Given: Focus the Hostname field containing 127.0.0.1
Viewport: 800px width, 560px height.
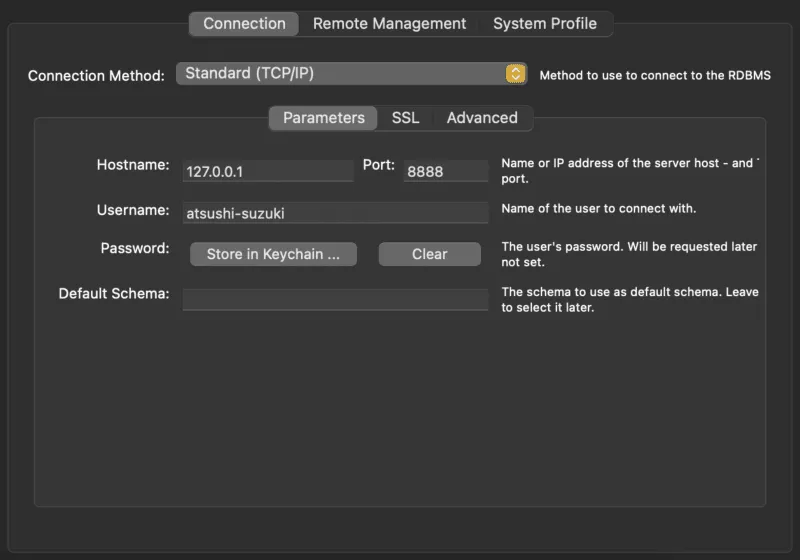Looking at the screenshot, I should tap(268, 171).
